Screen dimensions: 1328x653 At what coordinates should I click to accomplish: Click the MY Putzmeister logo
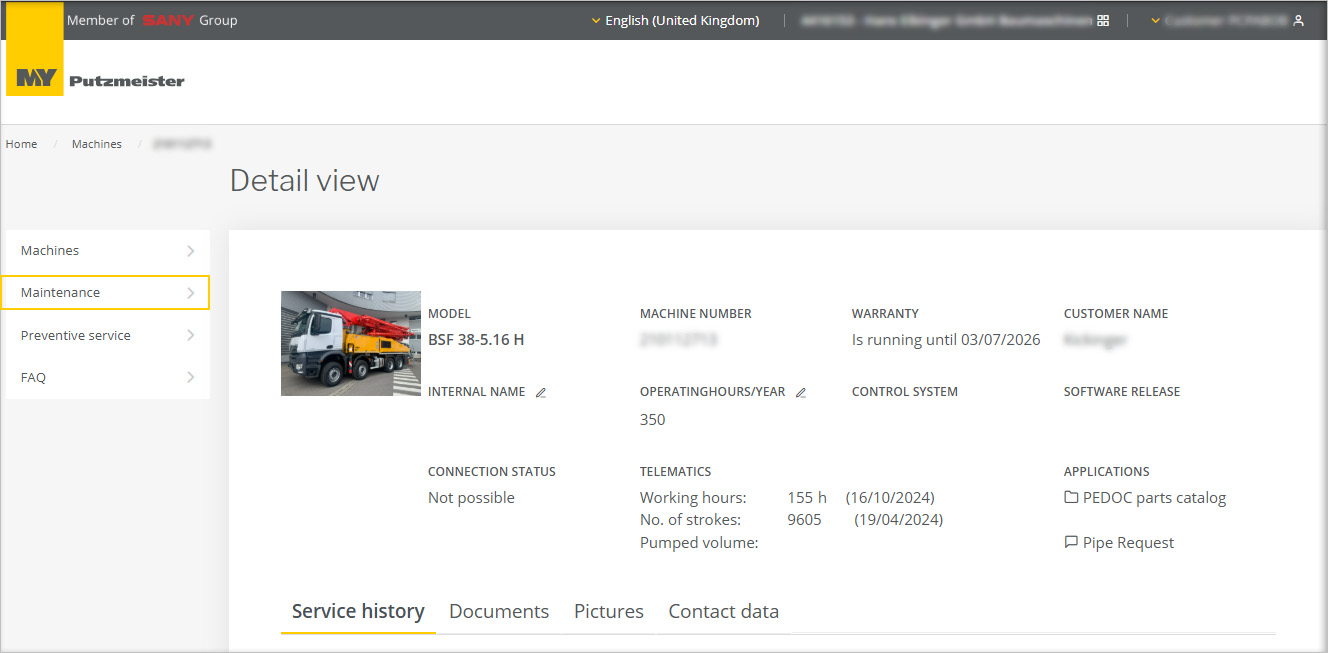coord(100,80)
